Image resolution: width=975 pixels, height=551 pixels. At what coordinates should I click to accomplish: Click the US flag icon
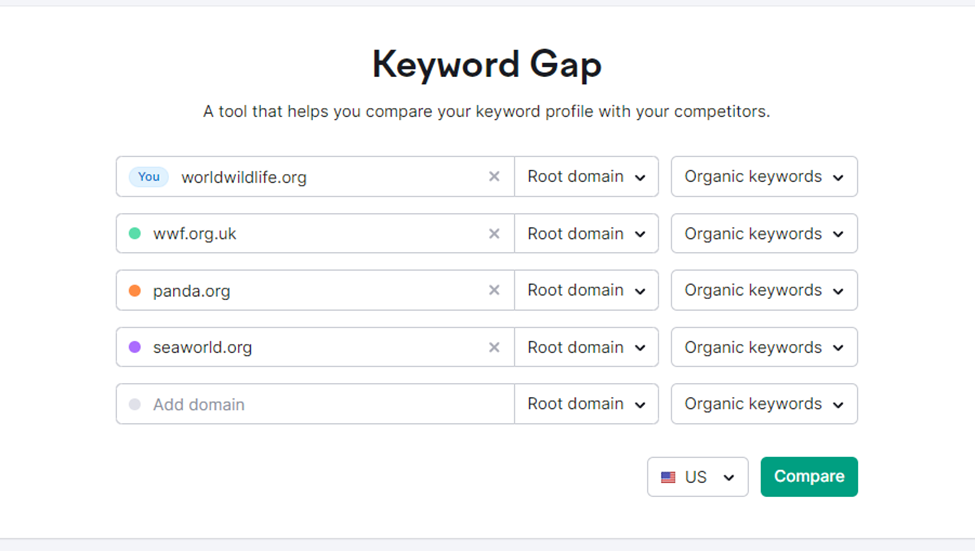(668, 477)
